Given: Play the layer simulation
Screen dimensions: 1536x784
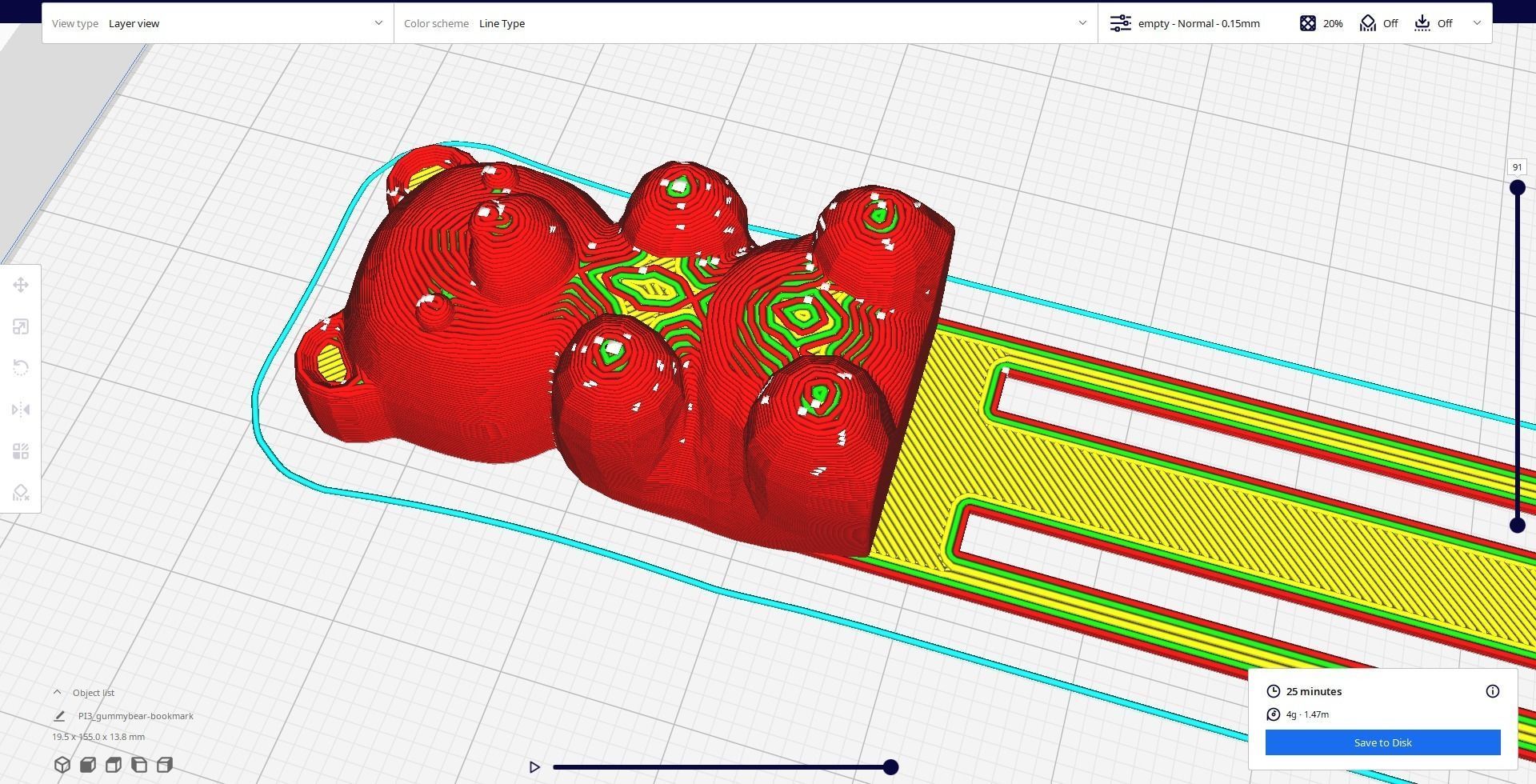Looking at the screenshot, I should tap(534, 767).
